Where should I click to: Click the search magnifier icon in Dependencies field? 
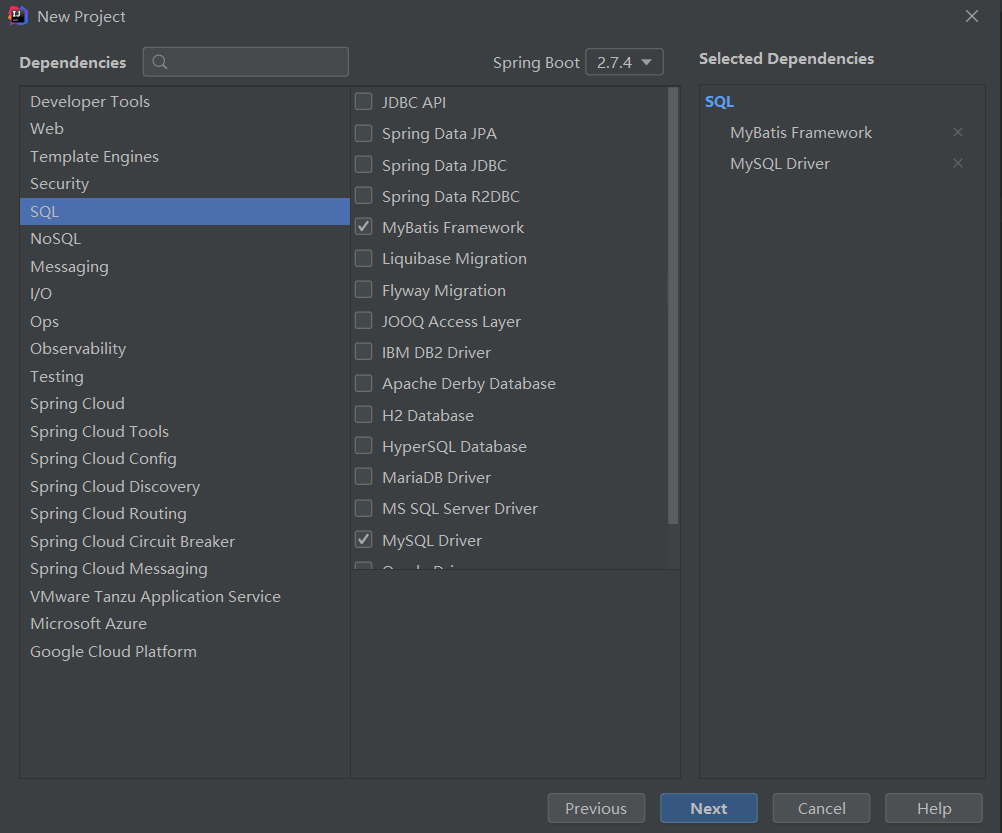tap(160, 62)
